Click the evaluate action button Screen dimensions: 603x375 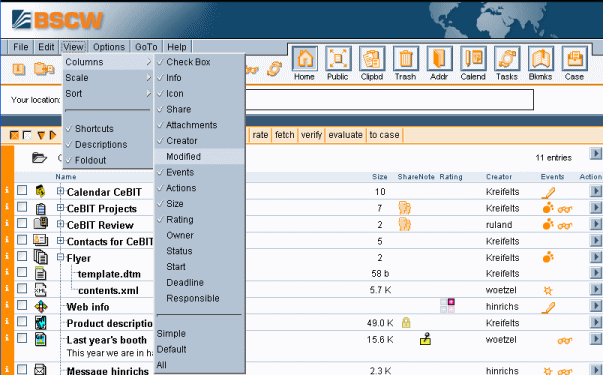[345, 135]
